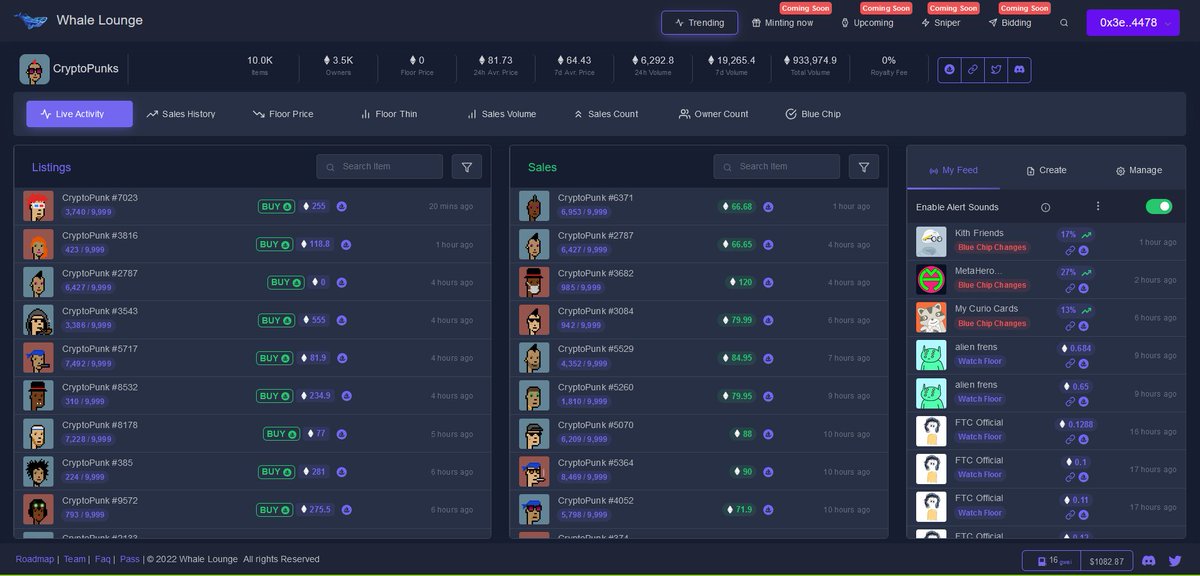Open CryptoPunks Twitter icon in header

(996, 70)
